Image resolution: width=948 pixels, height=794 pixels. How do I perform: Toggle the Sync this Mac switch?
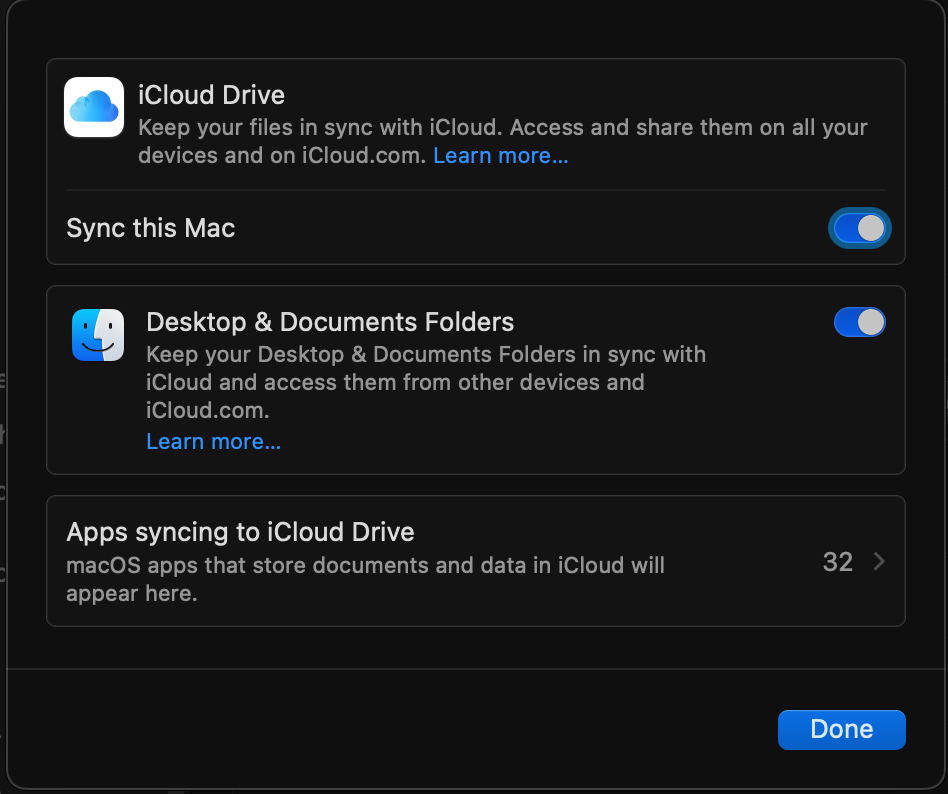[859, 229]
